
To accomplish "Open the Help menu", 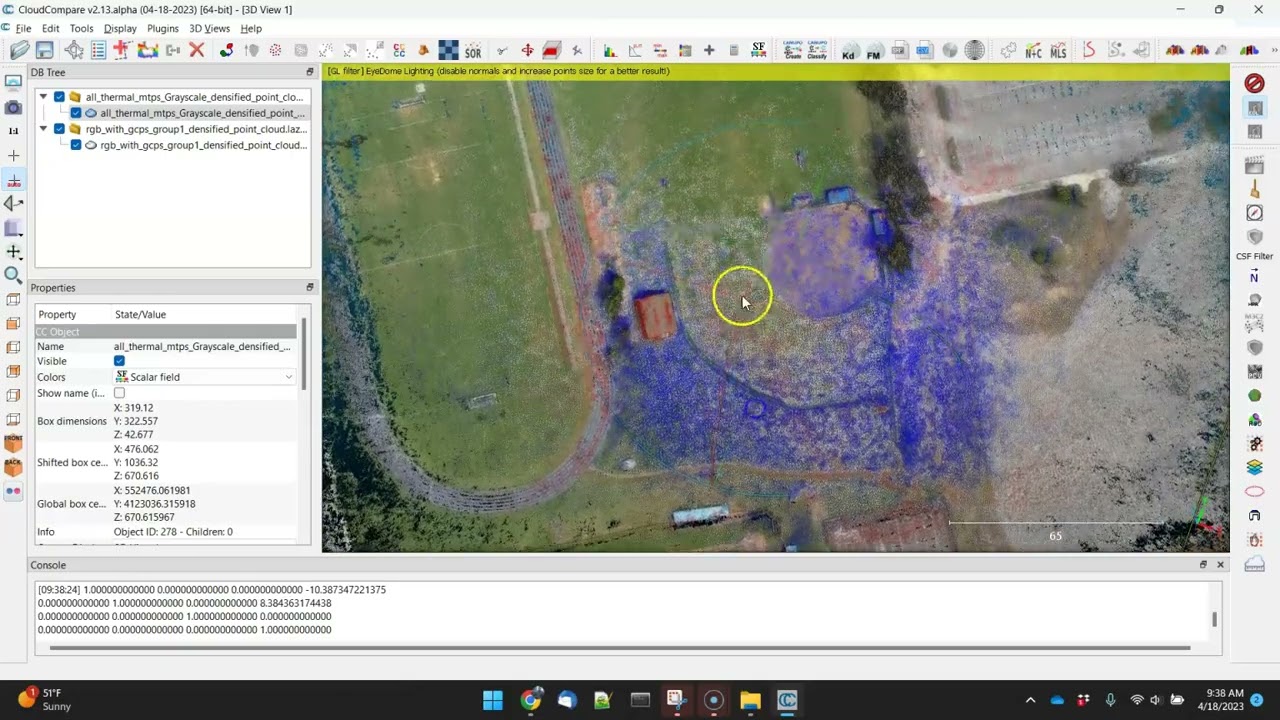I will coord(251,28).
